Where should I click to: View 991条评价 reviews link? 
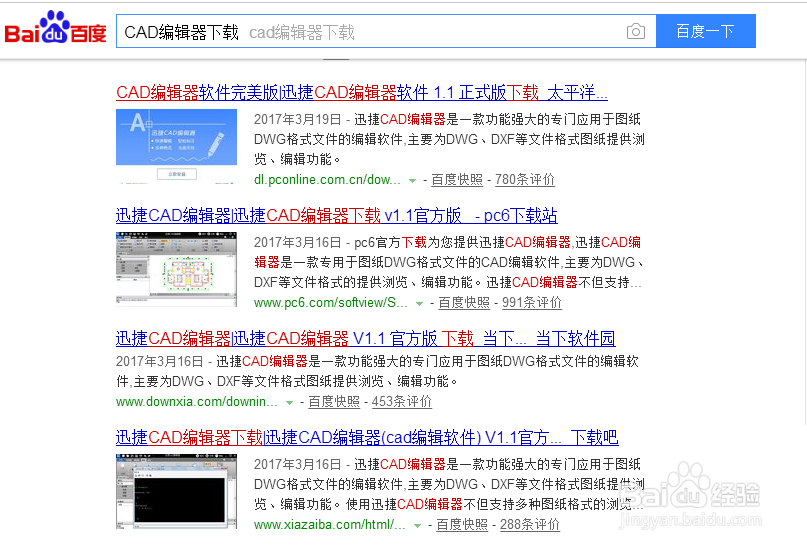pyautogui.click(x=532, y=303)
